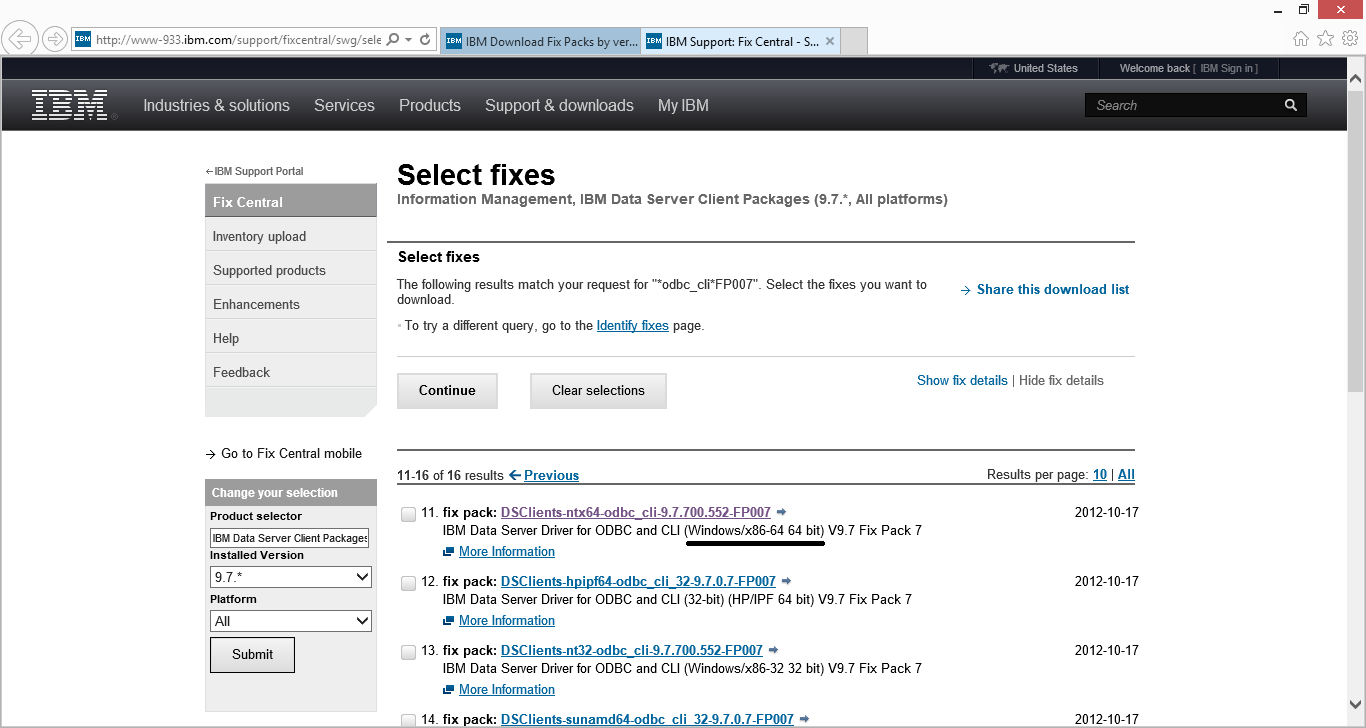Click the arrow icon before Share this download list

point(966,290)
